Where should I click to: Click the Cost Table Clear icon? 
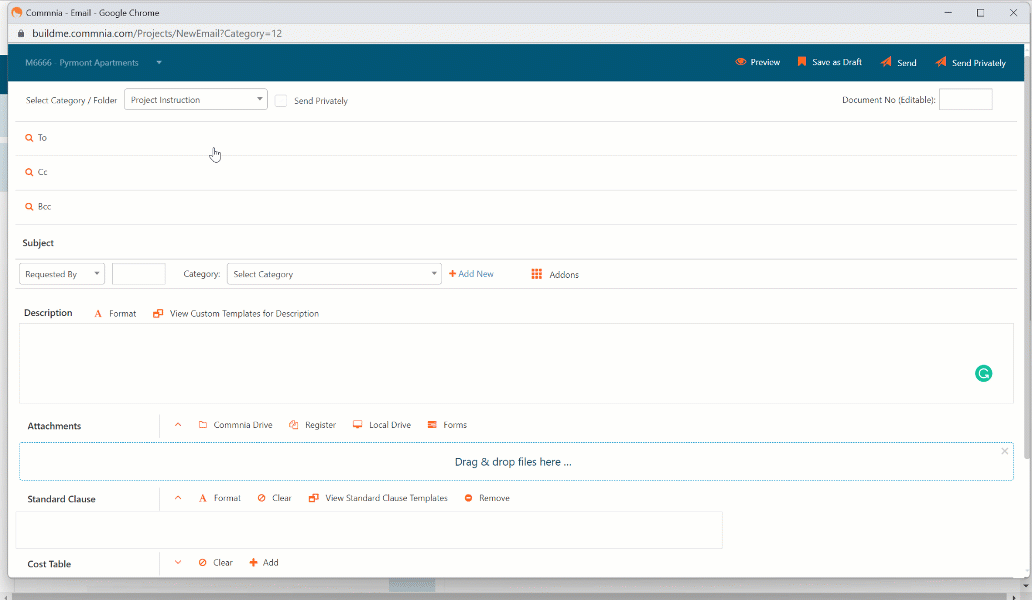coord(203,562)
